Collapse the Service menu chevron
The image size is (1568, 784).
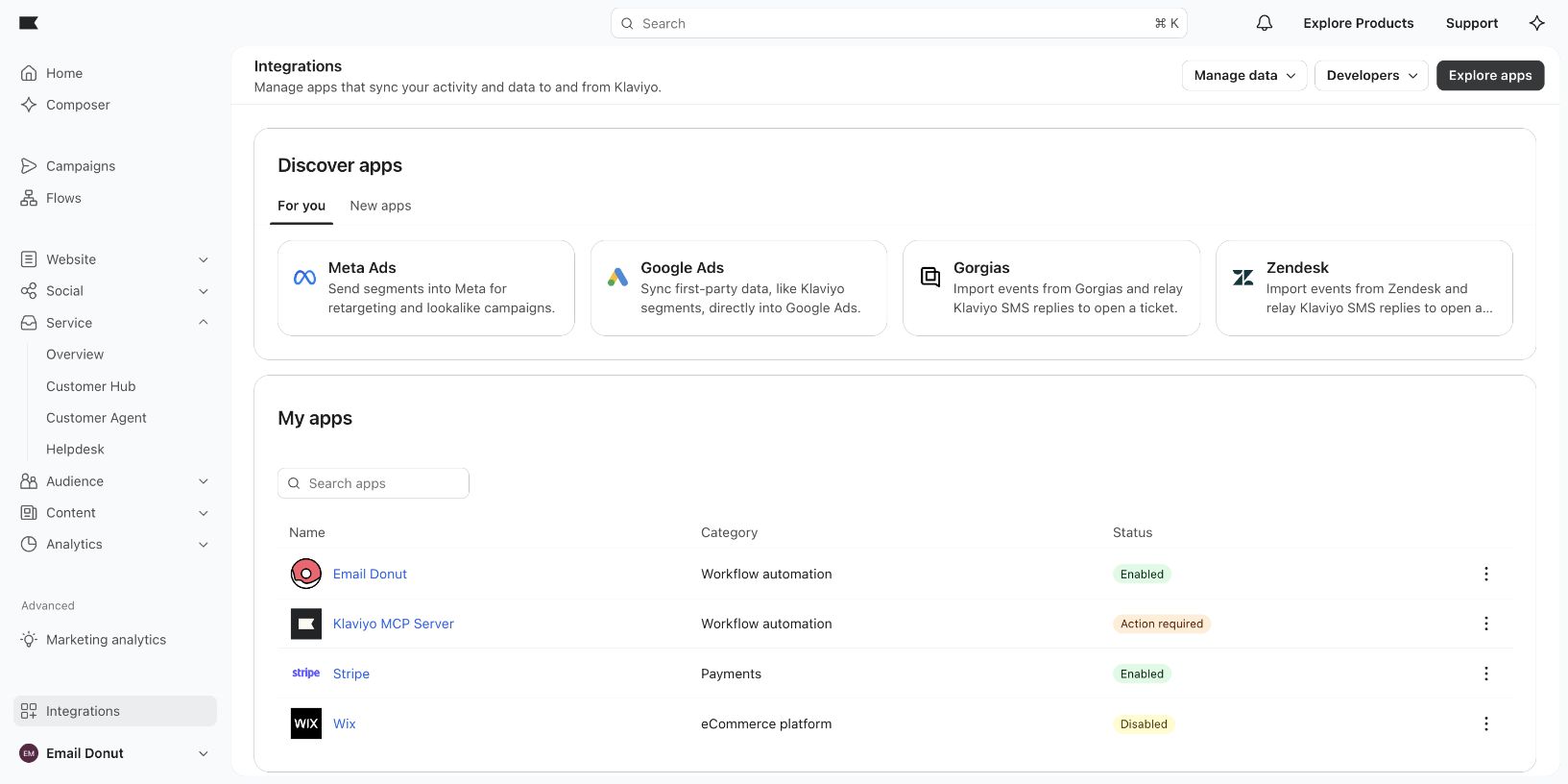point(204,323)
